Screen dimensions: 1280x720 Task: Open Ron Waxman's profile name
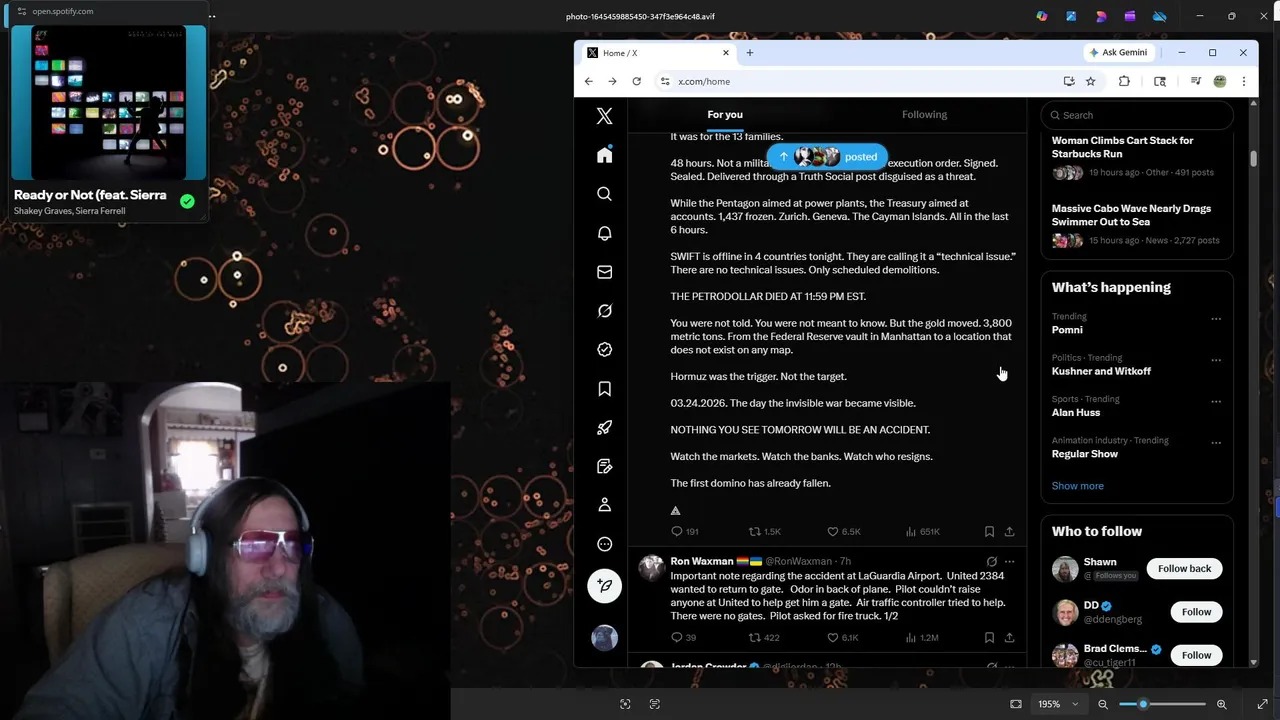pyautogui.click(x=701, y=562)
